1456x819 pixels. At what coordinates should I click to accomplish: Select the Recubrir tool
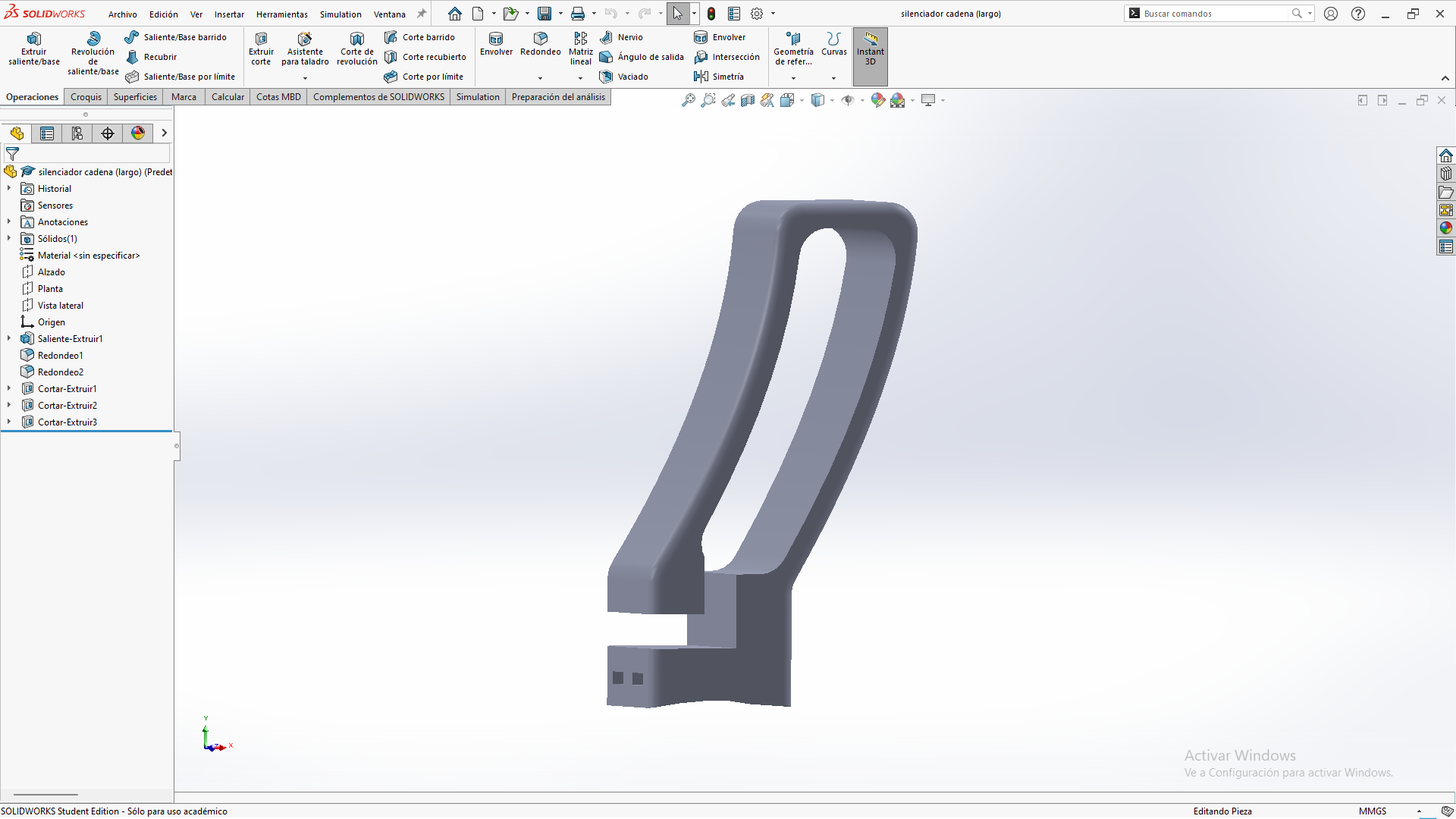tap(152, 57)
